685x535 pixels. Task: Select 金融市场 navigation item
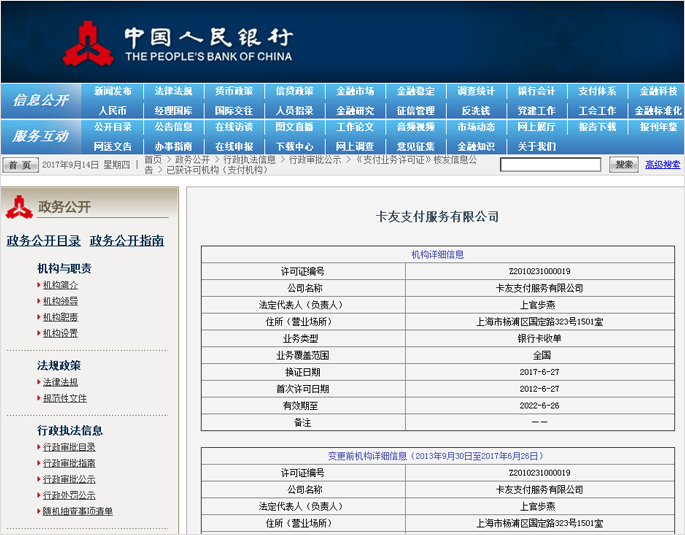[x=355, y=91]
